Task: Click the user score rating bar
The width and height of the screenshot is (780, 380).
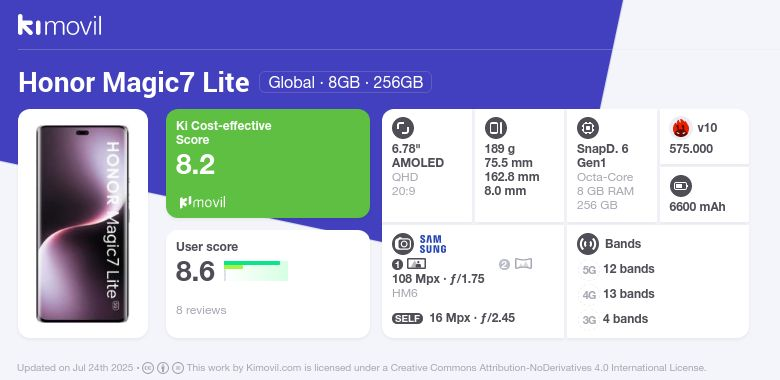Action: (256, 271)
